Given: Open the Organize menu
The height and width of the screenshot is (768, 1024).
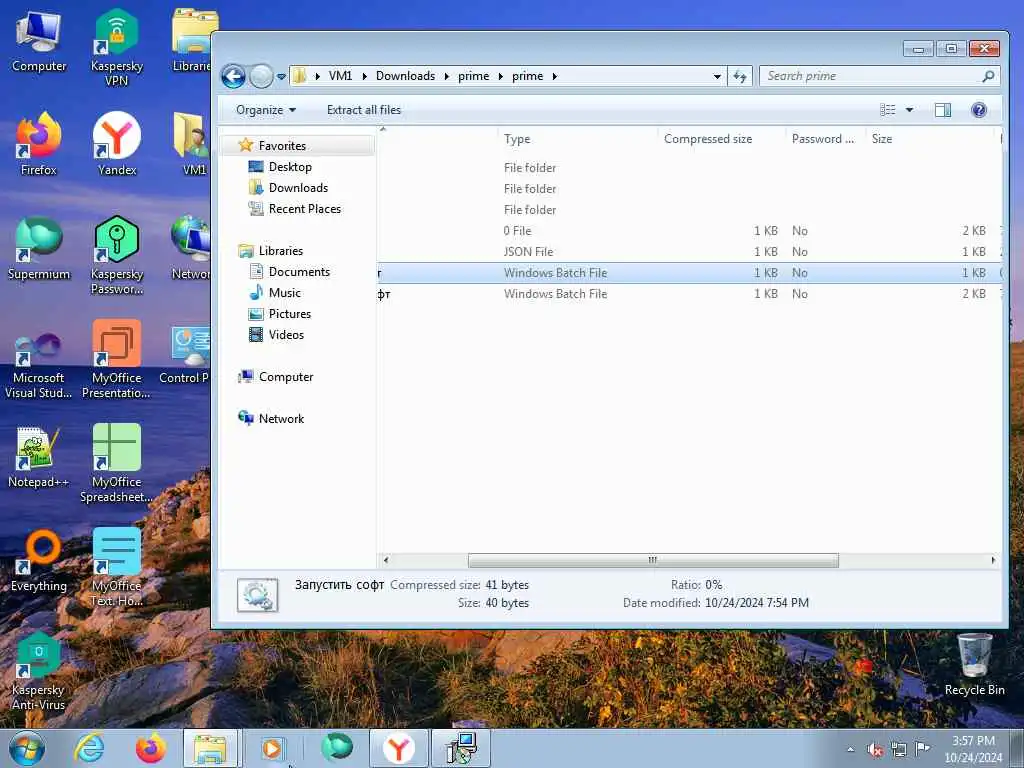Looking at the screenshot, I should tap(266, 110).
